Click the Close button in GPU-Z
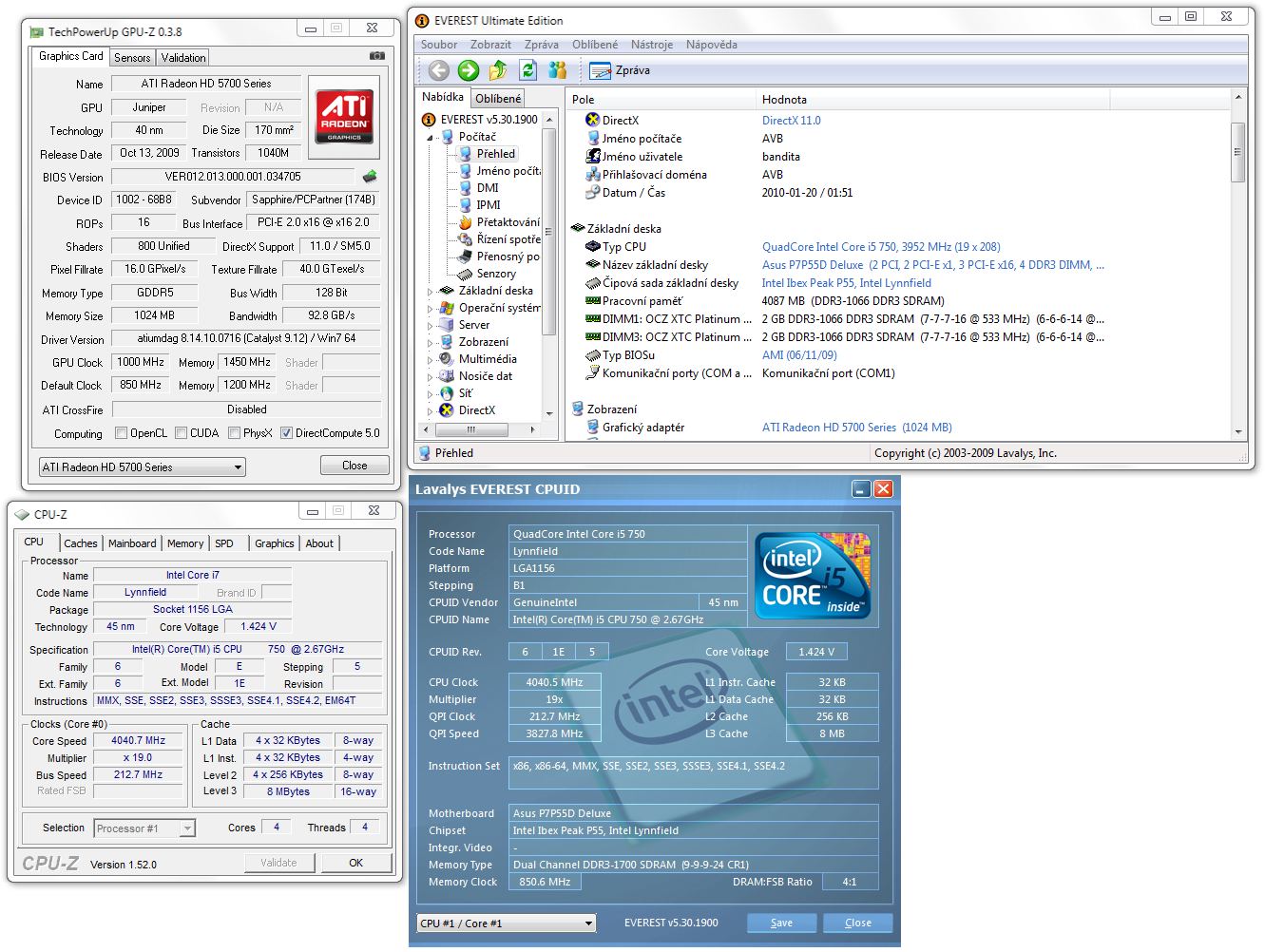This screenshot has width=1265, height=952. (x=355, y=466)
